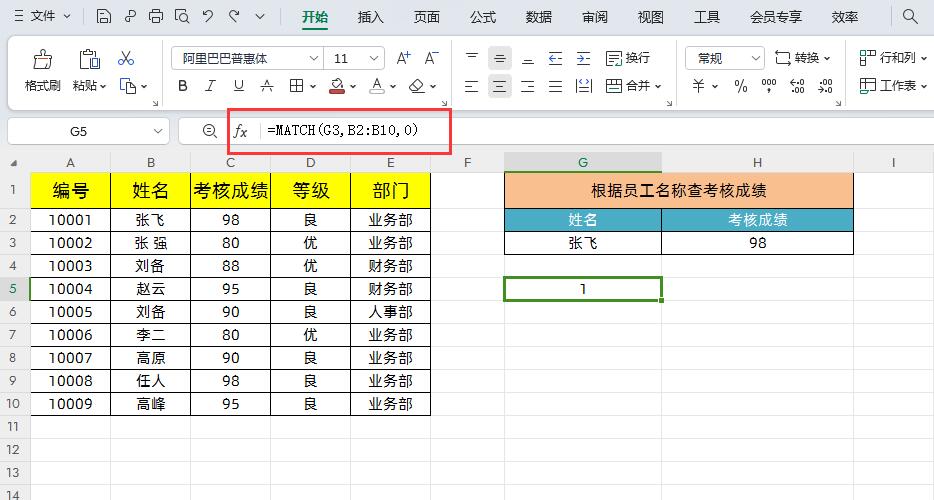
Task: Click the Save icon in quick access toolbar
Action: (104, 16)
